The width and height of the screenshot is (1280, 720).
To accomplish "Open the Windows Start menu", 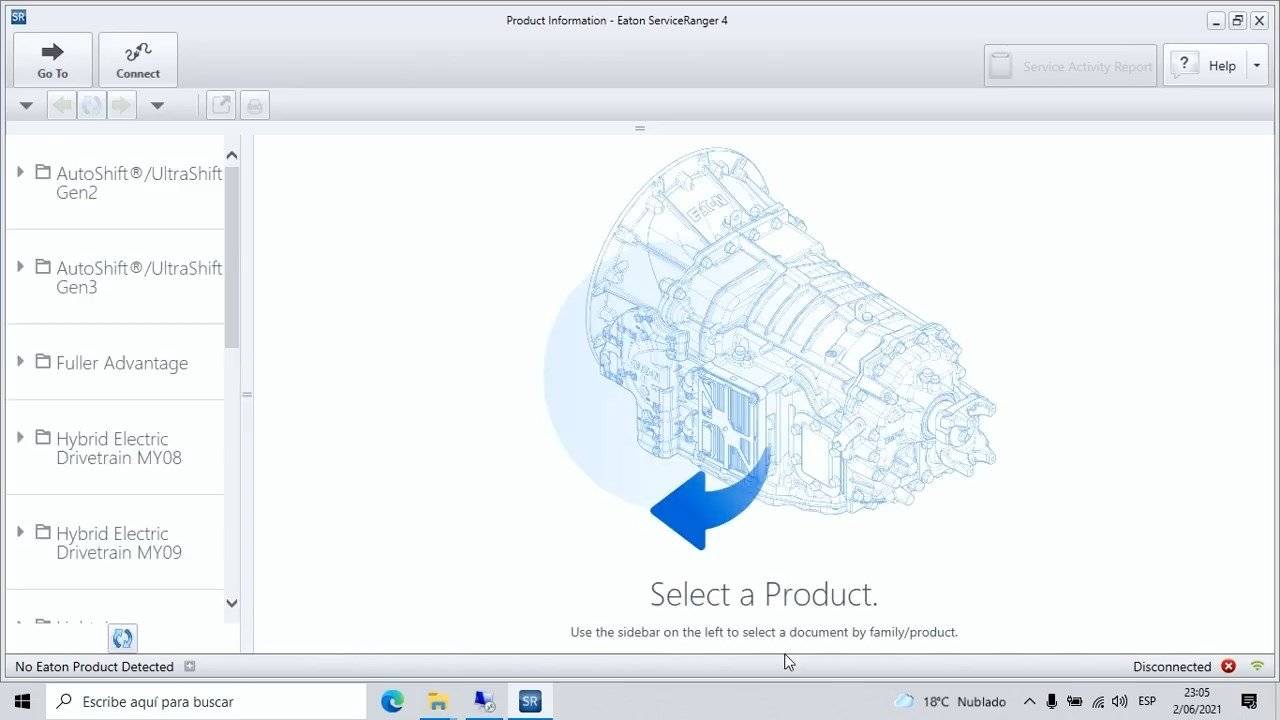I will click(22, 701).
